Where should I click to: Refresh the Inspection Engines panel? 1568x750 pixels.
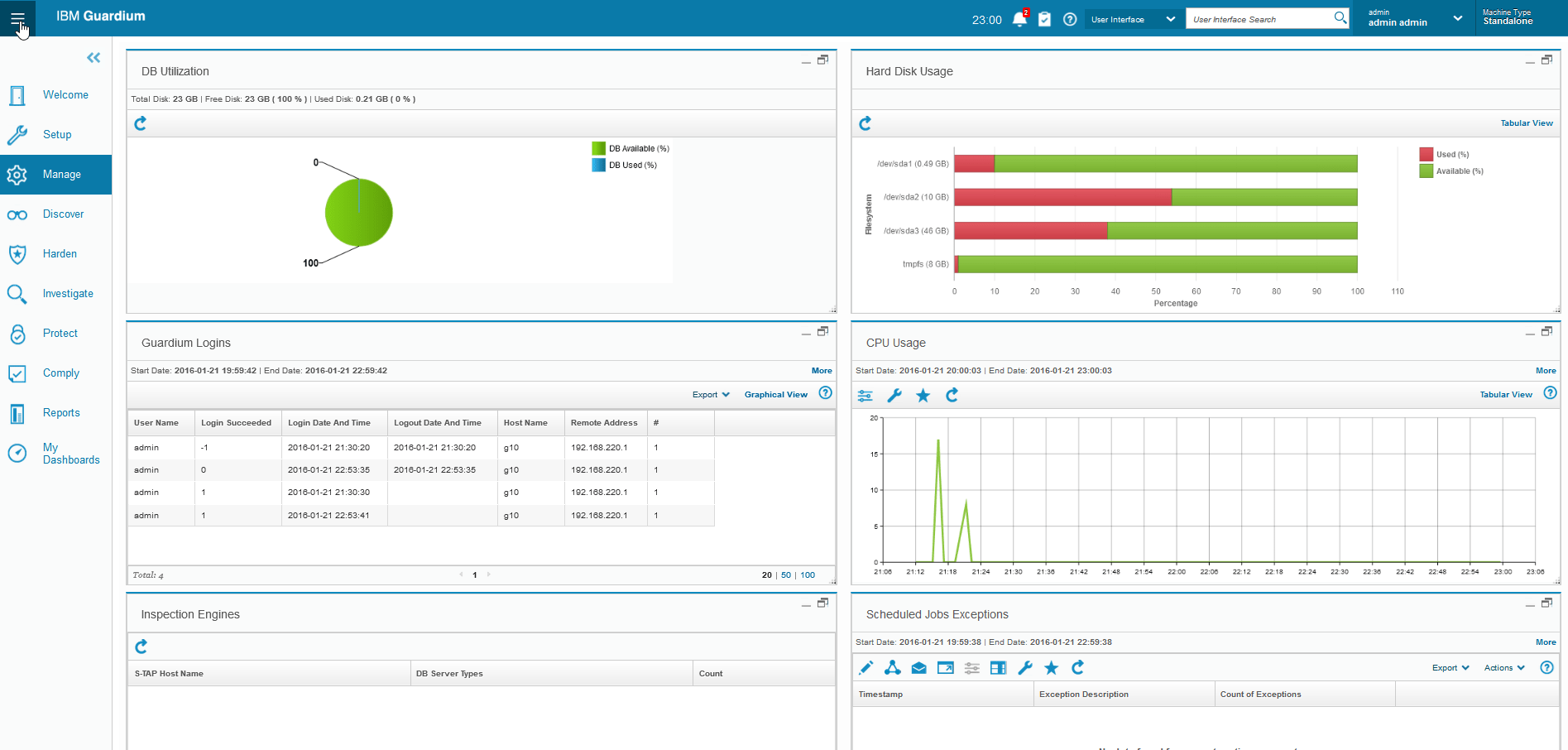pos(141,647)
